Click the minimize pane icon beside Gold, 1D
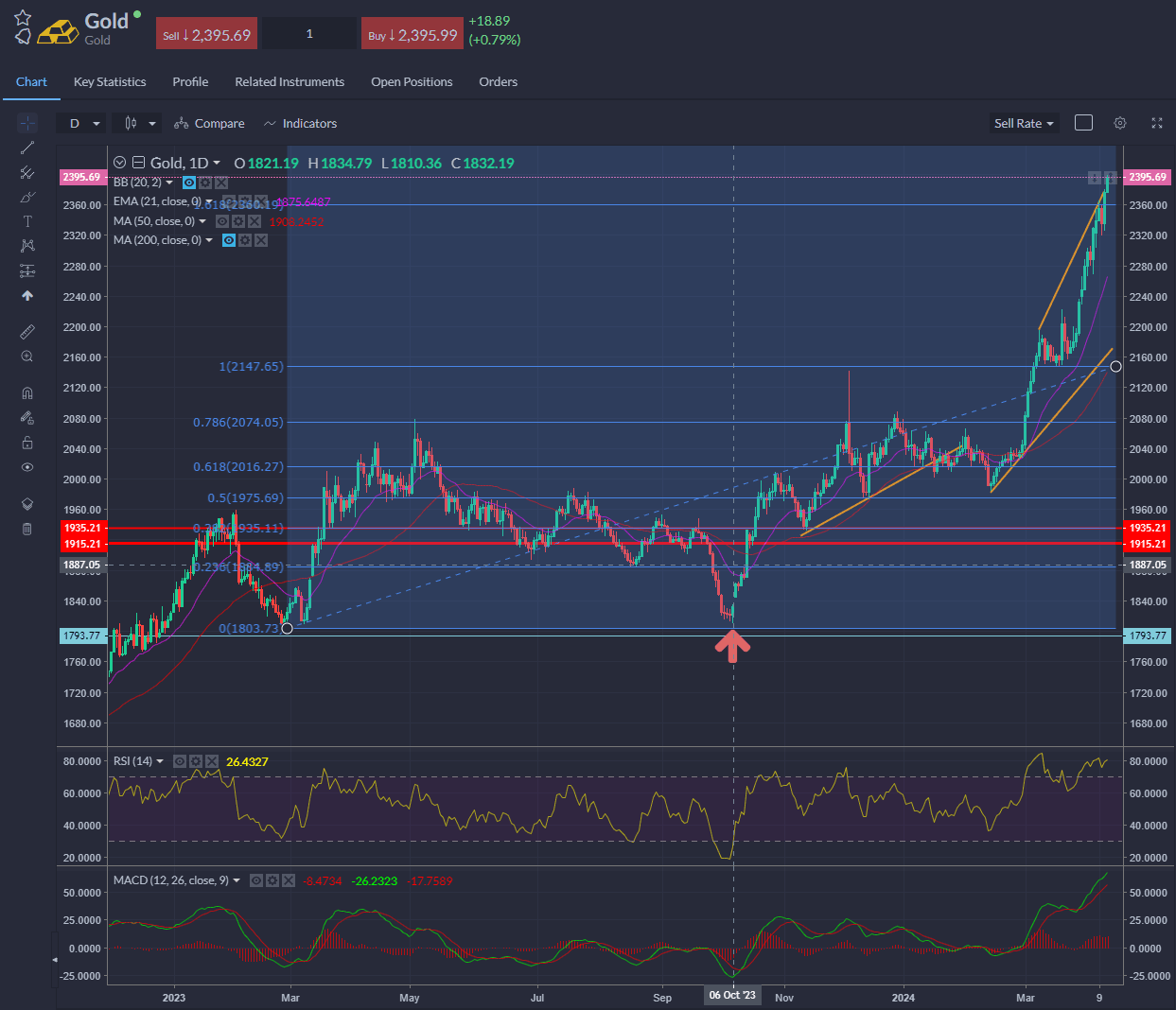Viewport: 1176px width, 1010px height. point(138,163)
